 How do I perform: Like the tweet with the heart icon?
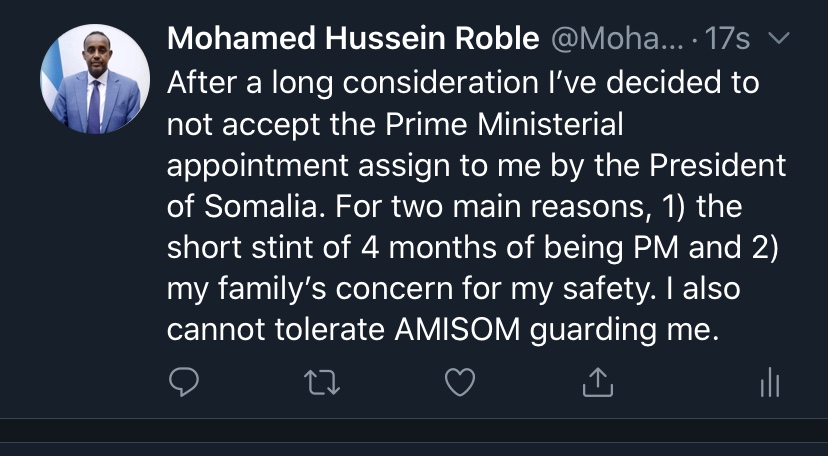pos(460,382)
